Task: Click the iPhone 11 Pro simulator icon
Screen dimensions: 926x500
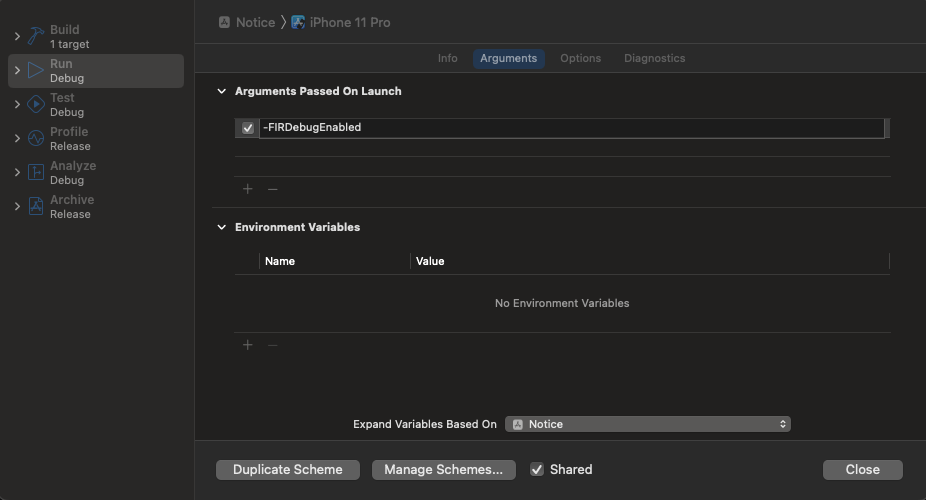Action: [298, 22]
